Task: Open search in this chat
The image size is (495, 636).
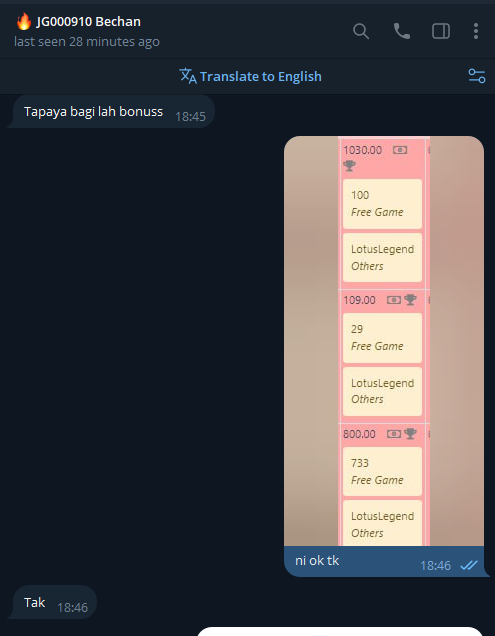Action: point(361,31)
